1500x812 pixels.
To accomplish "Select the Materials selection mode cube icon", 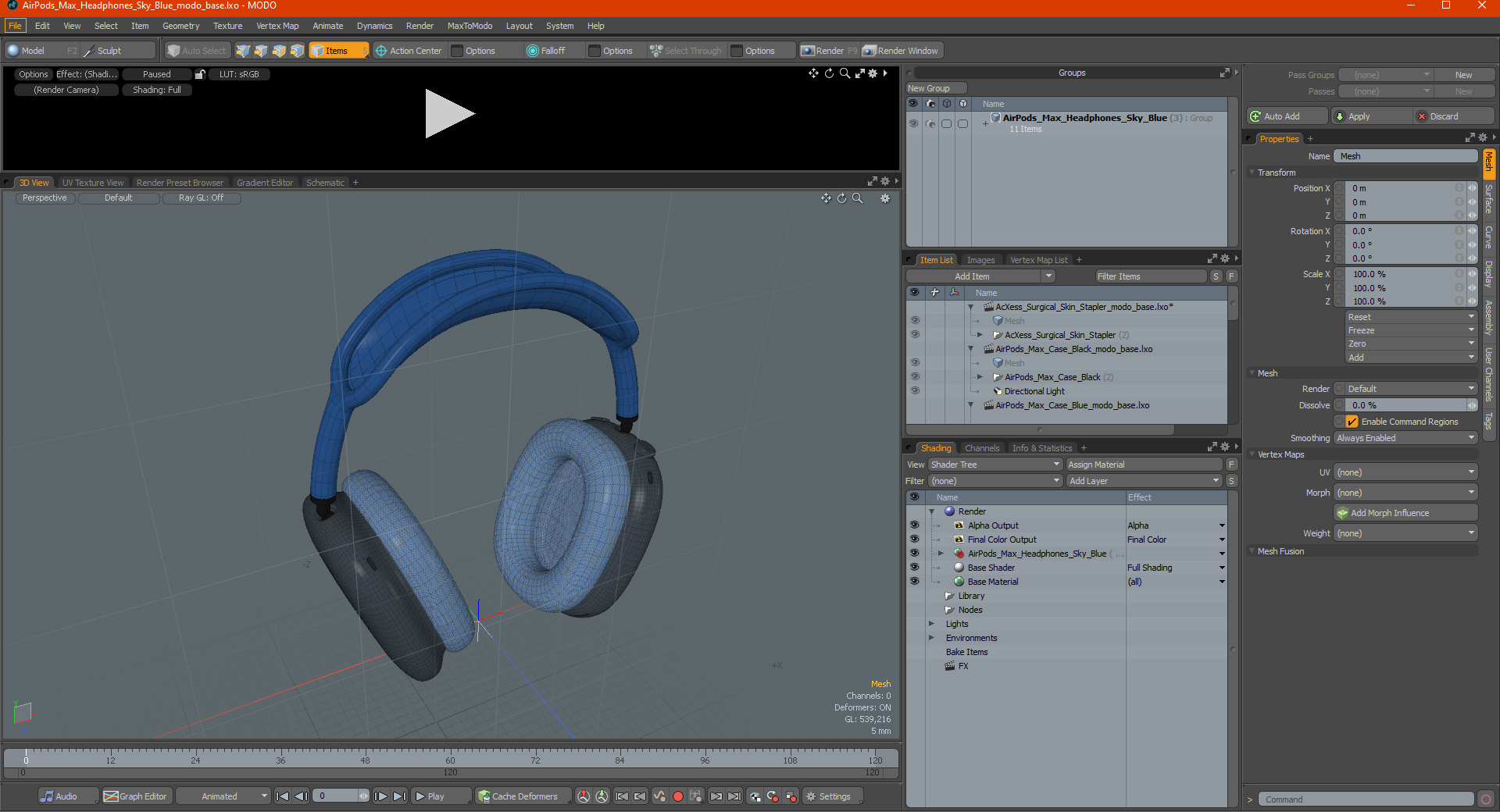I will click(297, 51).
